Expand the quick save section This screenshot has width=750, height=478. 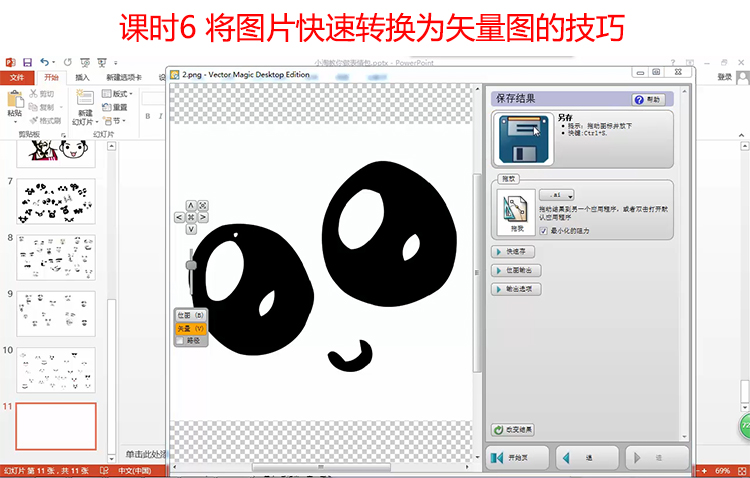pos(512,252)
